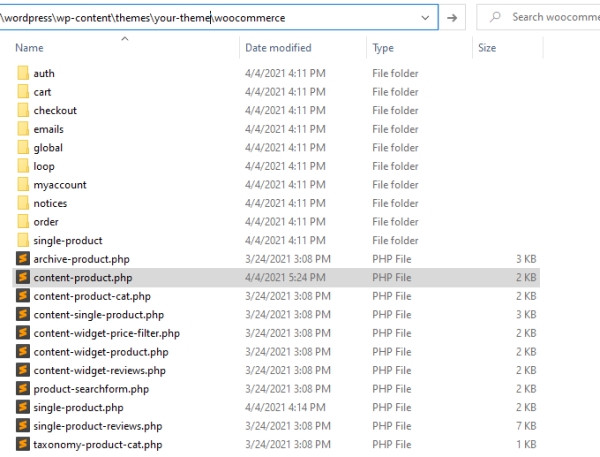Select content-single-product.php file name
The image size is (600, 457).
tap(98, 315)
